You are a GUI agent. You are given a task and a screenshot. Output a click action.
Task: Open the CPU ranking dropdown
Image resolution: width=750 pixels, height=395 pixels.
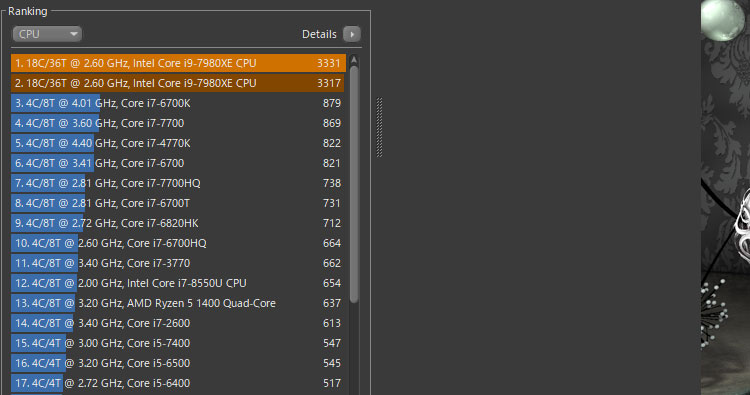pos(47,34)
